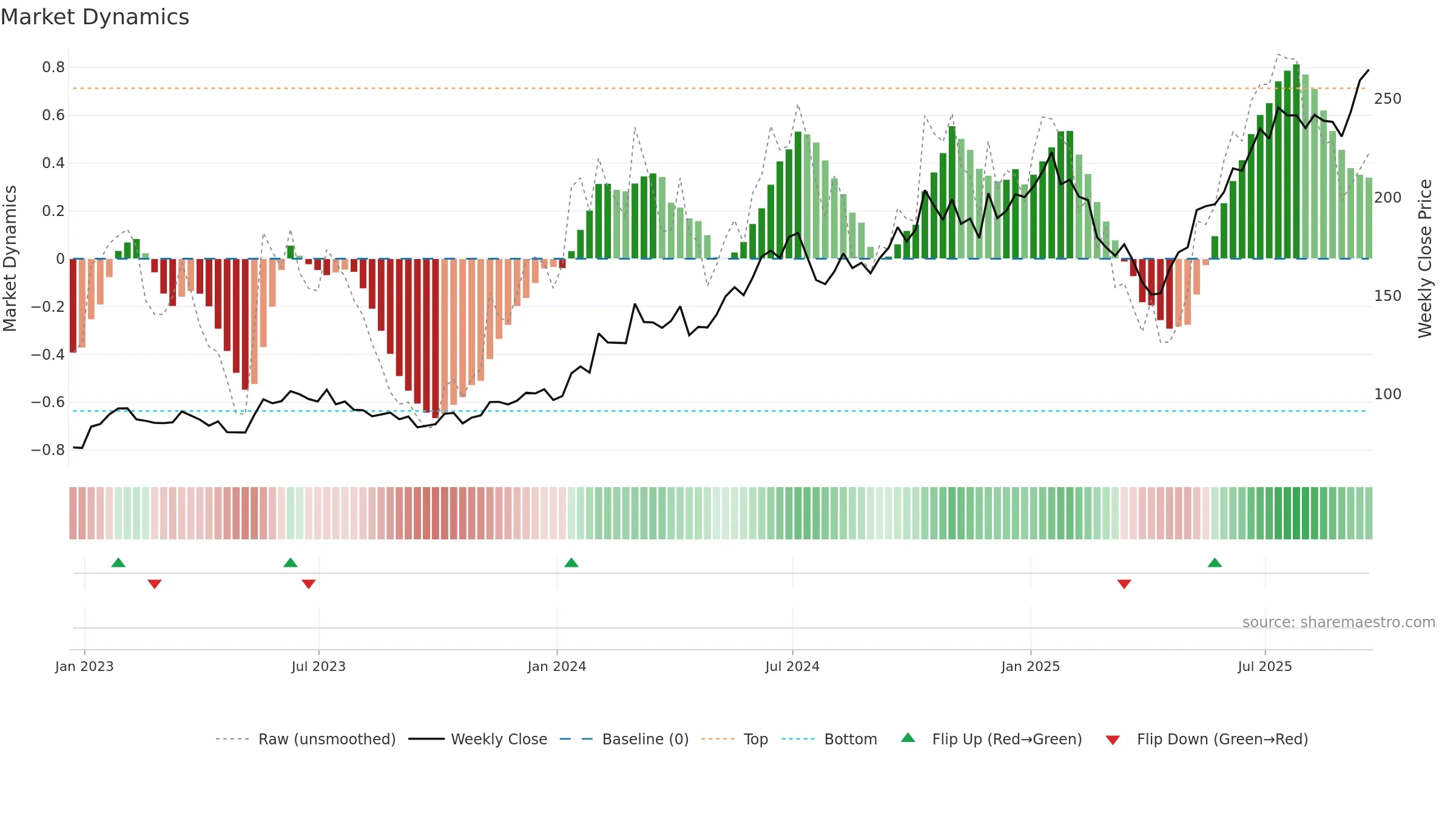Click the 0.6 left axis tick label

coord(53,115)
